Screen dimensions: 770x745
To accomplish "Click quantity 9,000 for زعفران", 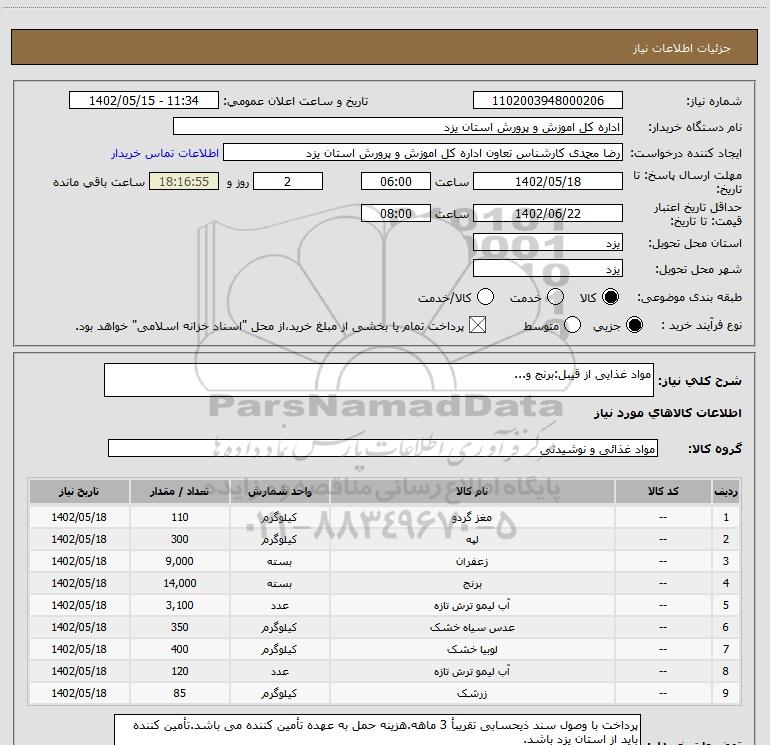I will pos(180,561).
